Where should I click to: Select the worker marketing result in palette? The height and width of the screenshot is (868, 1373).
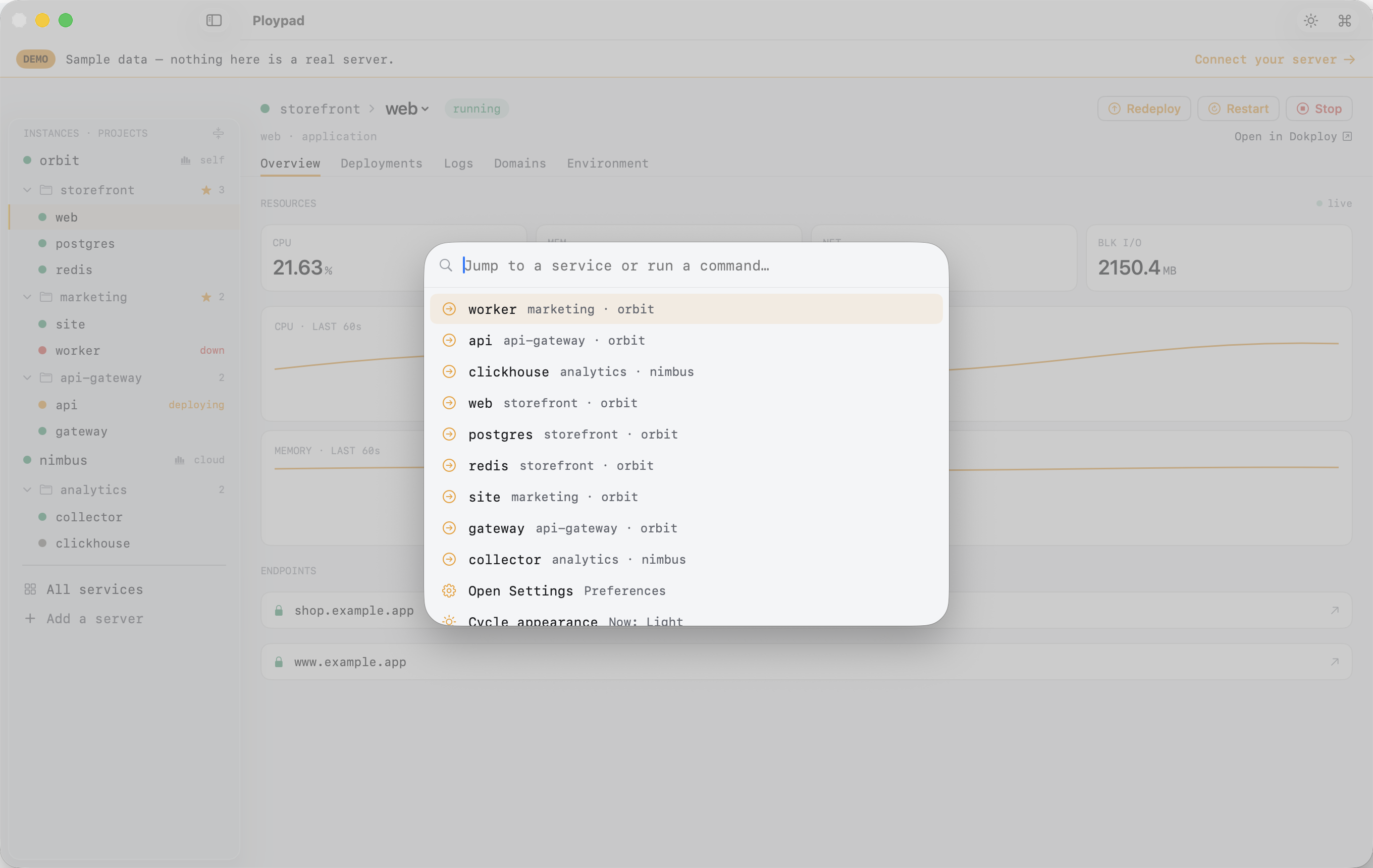pos(686,309)
